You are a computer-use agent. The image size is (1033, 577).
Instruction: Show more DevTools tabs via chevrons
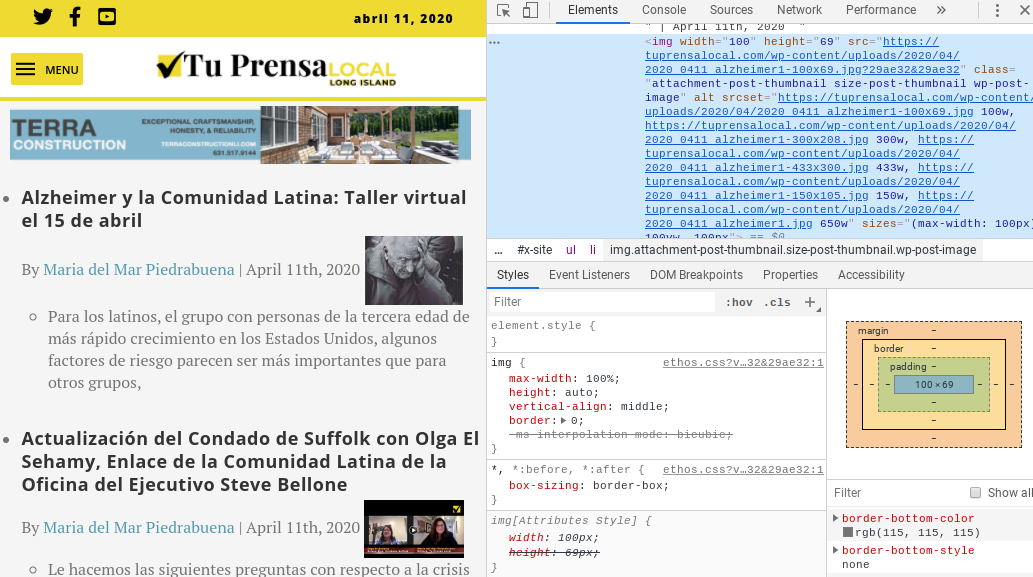coord(941,11)
